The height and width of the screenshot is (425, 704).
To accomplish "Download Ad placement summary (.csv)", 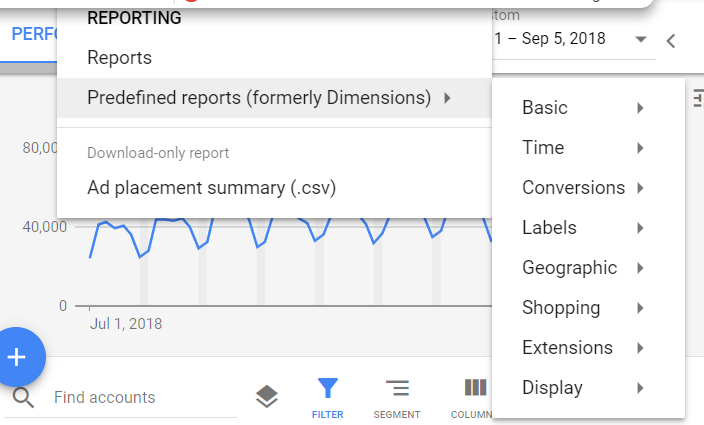I will coord(211,188).
